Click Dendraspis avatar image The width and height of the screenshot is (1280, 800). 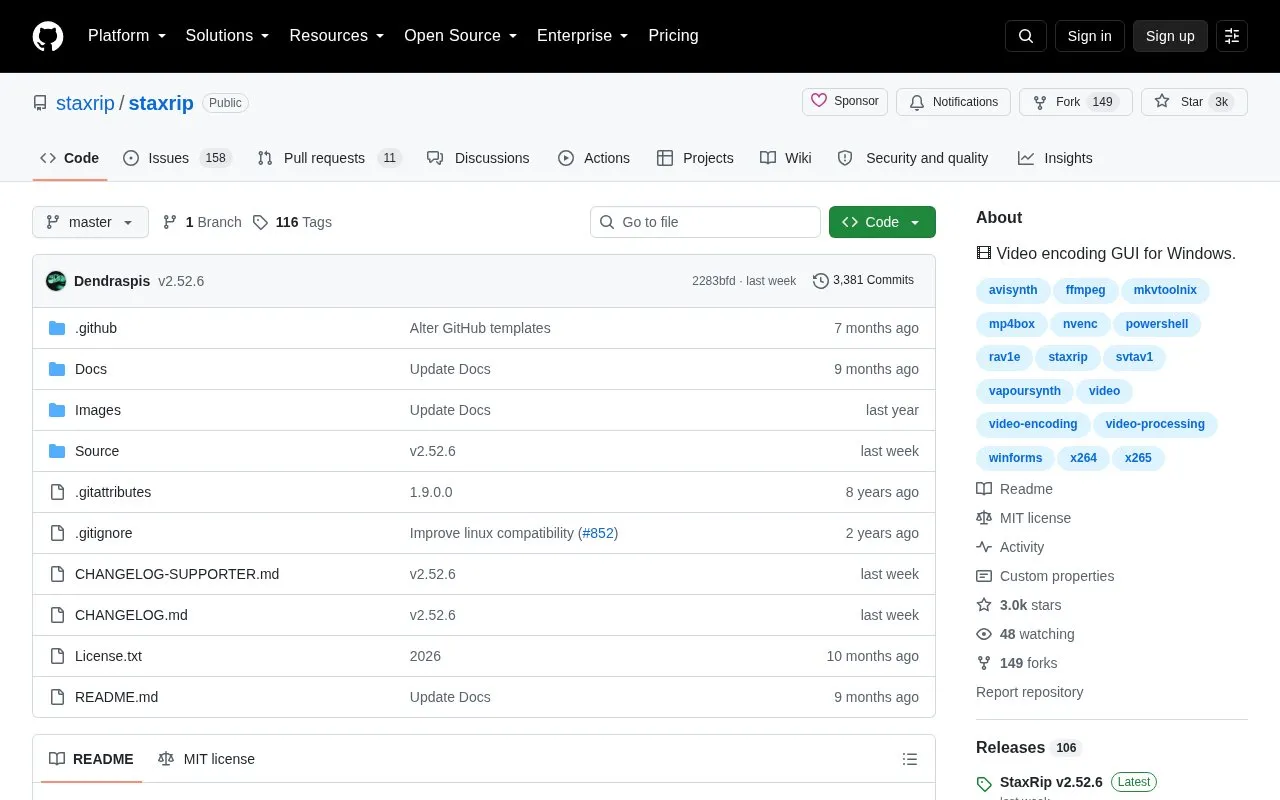coord(56,281)
